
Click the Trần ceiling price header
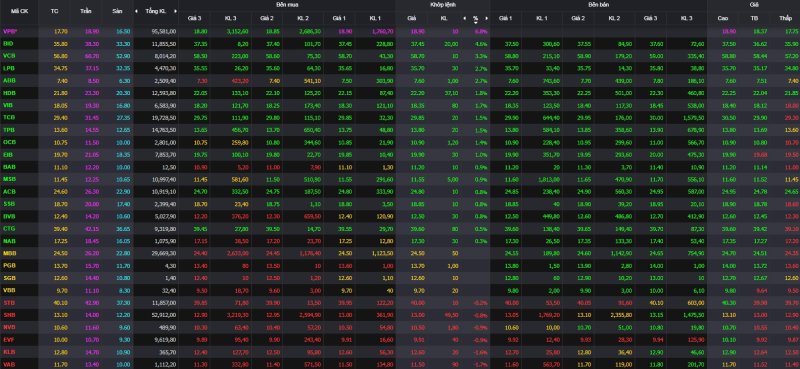pyautogui.click(x=86, y=11)
